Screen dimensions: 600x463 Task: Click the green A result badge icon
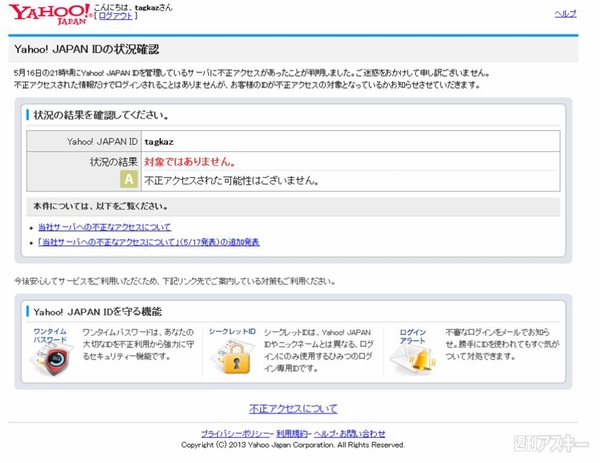click(129, 179)
